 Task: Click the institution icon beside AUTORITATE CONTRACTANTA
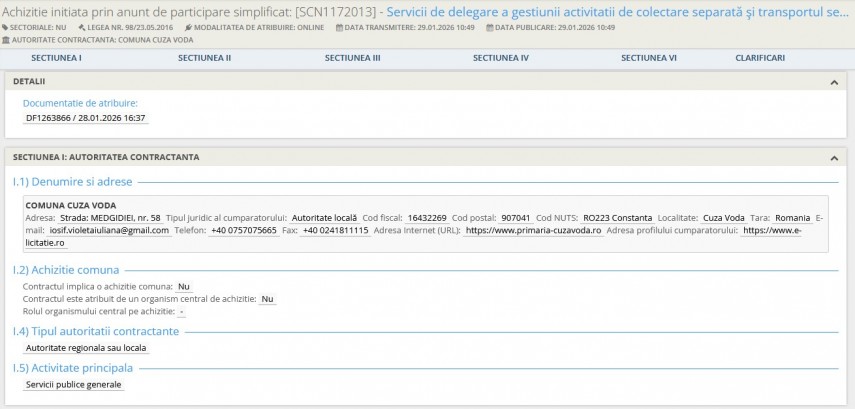(x=6, y=39)
